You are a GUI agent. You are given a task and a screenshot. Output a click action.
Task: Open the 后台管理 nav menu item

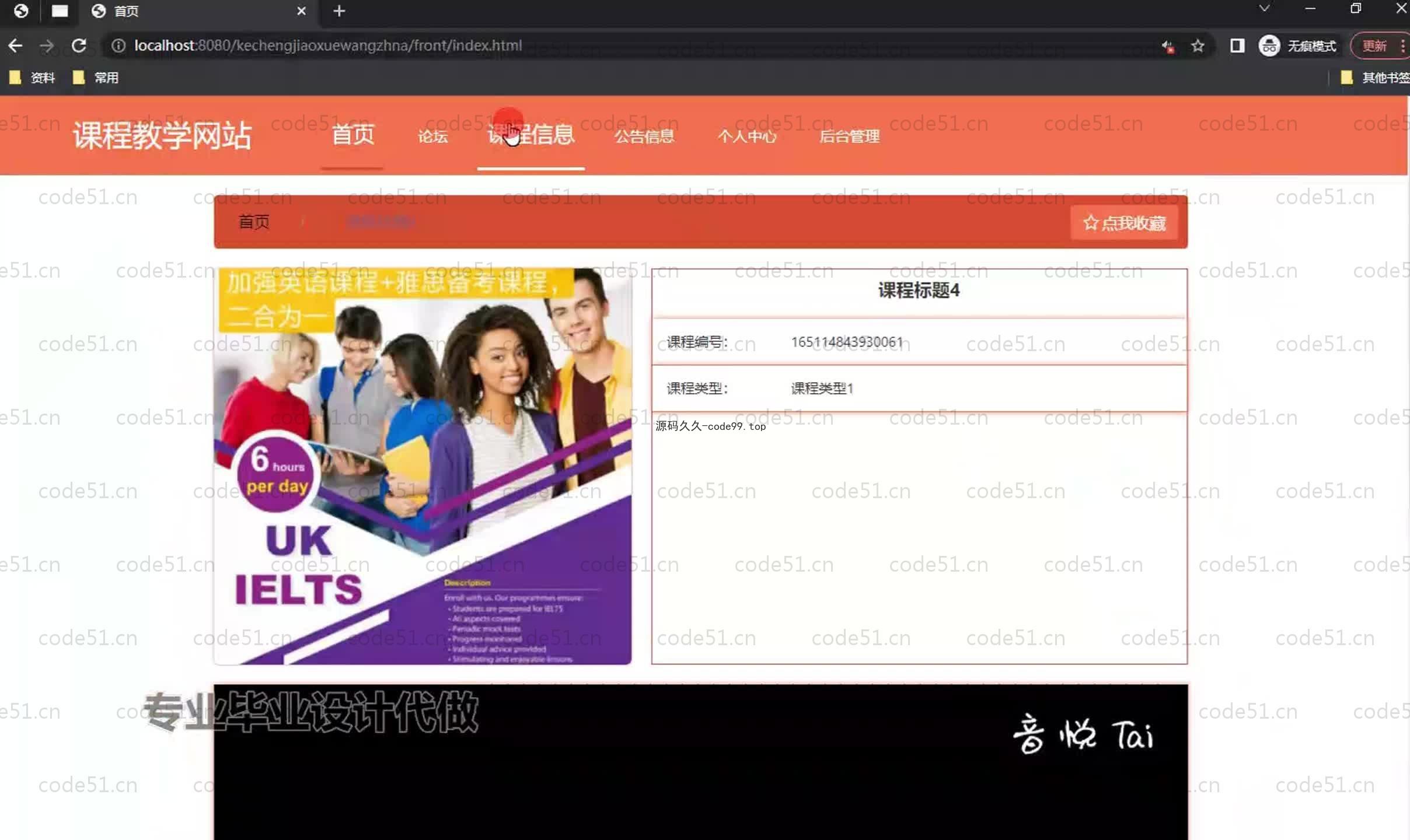pos(849,136)
